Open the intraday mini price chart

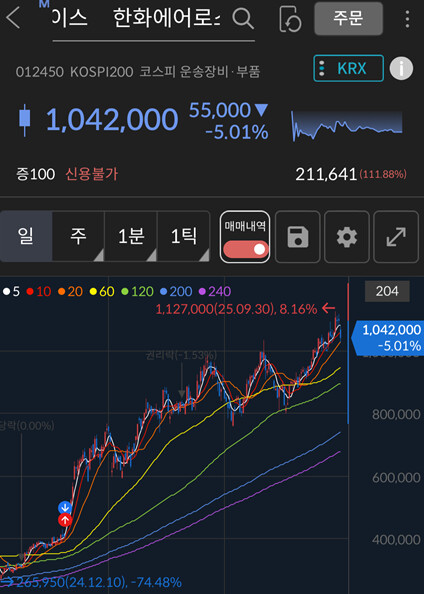click(347, 126)
